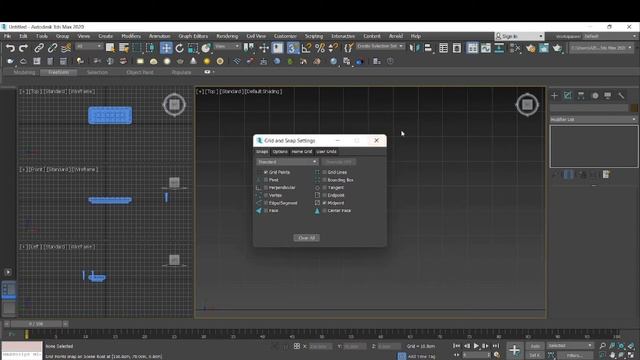Switch to the Modify panel icon
The width and height of the screenshot is (640, 360).
tap(568, 96)
